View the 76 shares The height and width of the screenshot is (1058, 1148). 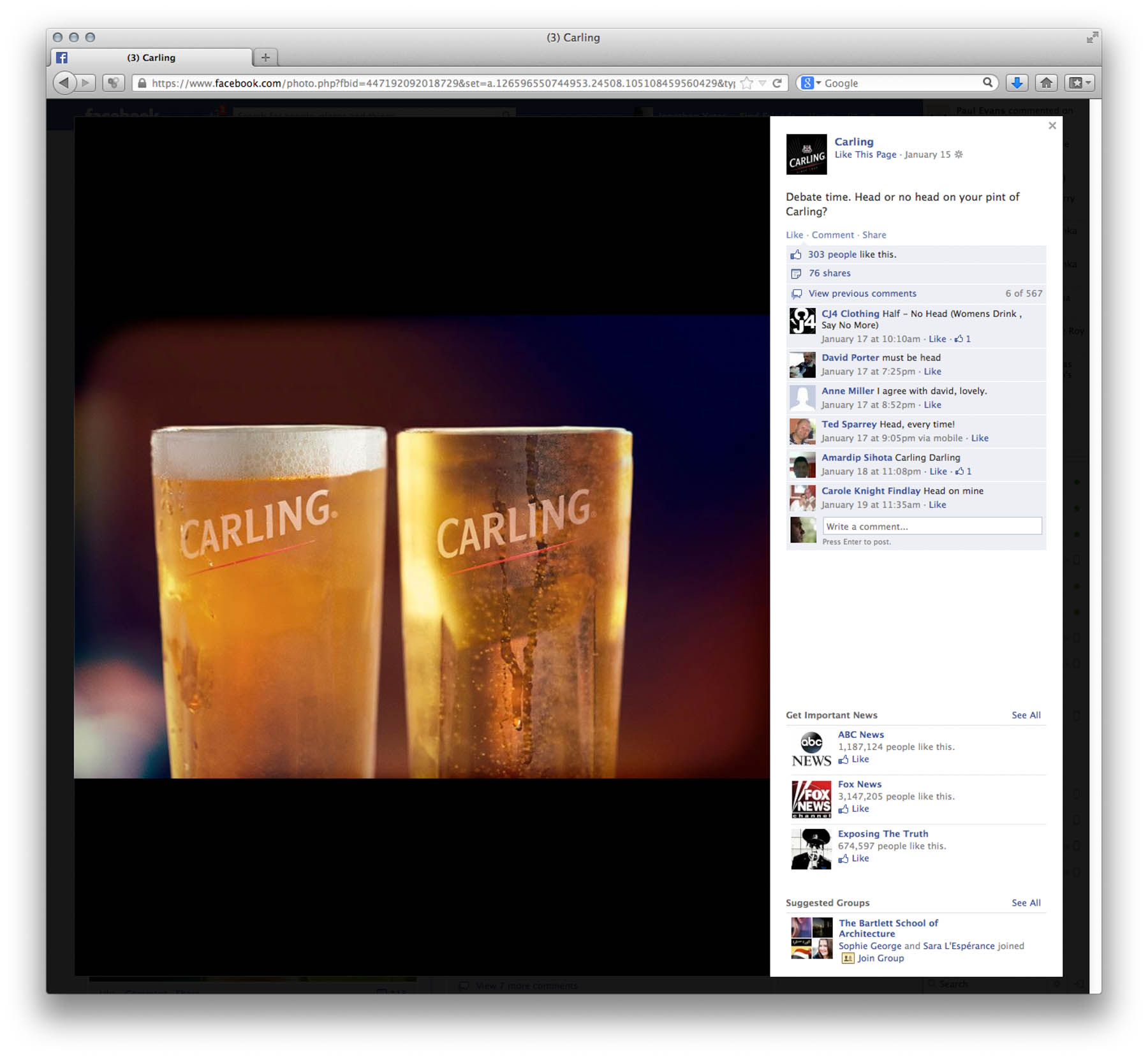pyautogui.click(x=830, y=273)
